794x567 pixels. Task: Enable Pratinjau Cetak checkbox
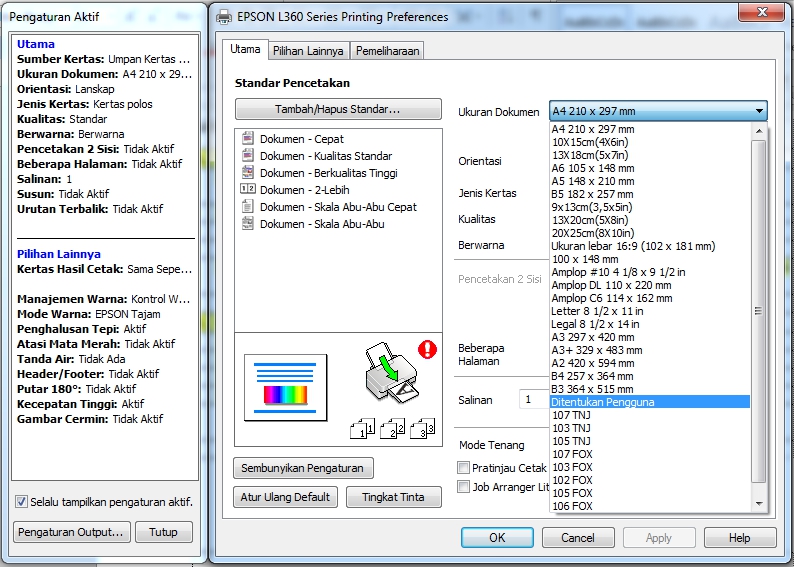pyautogui.click(x=464, y=468)
